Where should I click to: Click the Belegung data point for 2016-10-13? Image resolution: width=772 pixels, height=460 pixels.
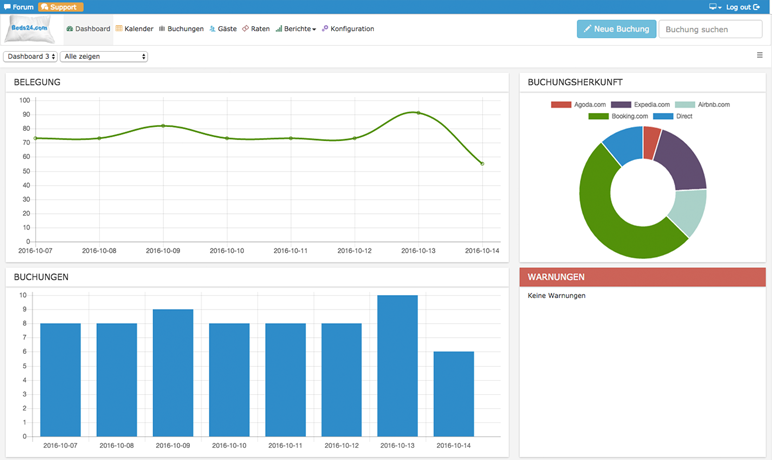click(x=418, y=113)
